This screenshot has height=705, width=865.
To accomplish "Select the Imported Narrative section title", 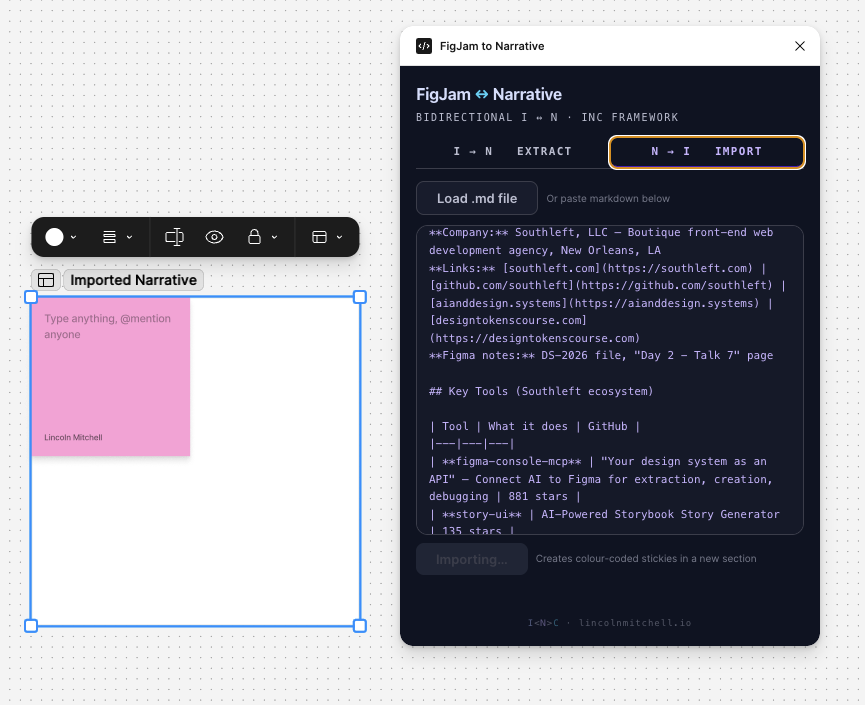I will 134,280.
